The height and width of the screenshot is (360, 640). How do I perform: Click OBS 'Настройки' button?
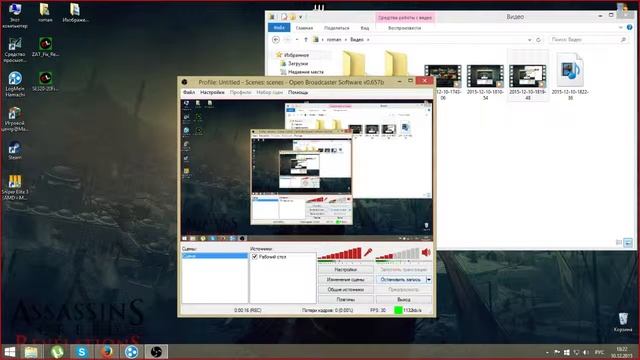pos(345,270)
